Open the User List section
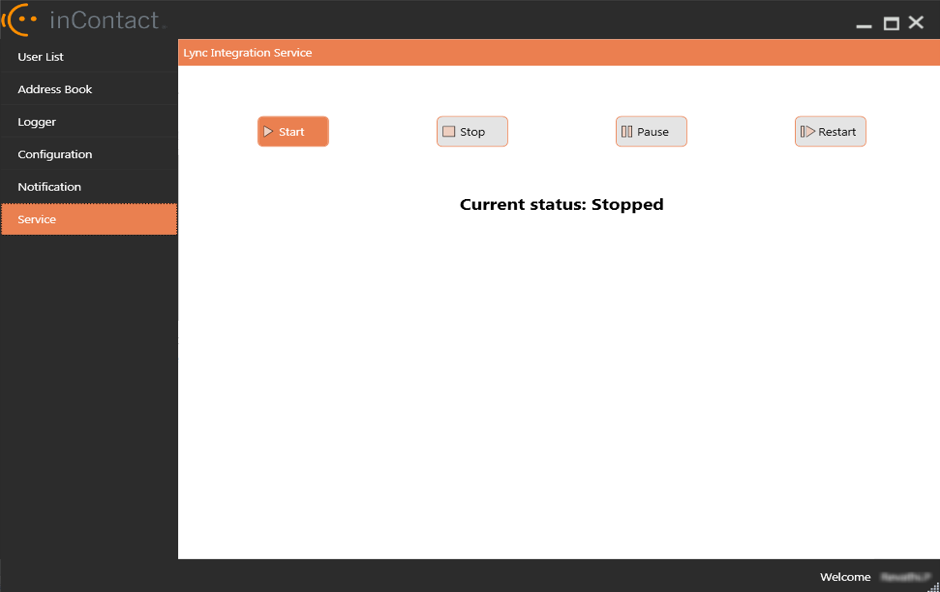 89,56
